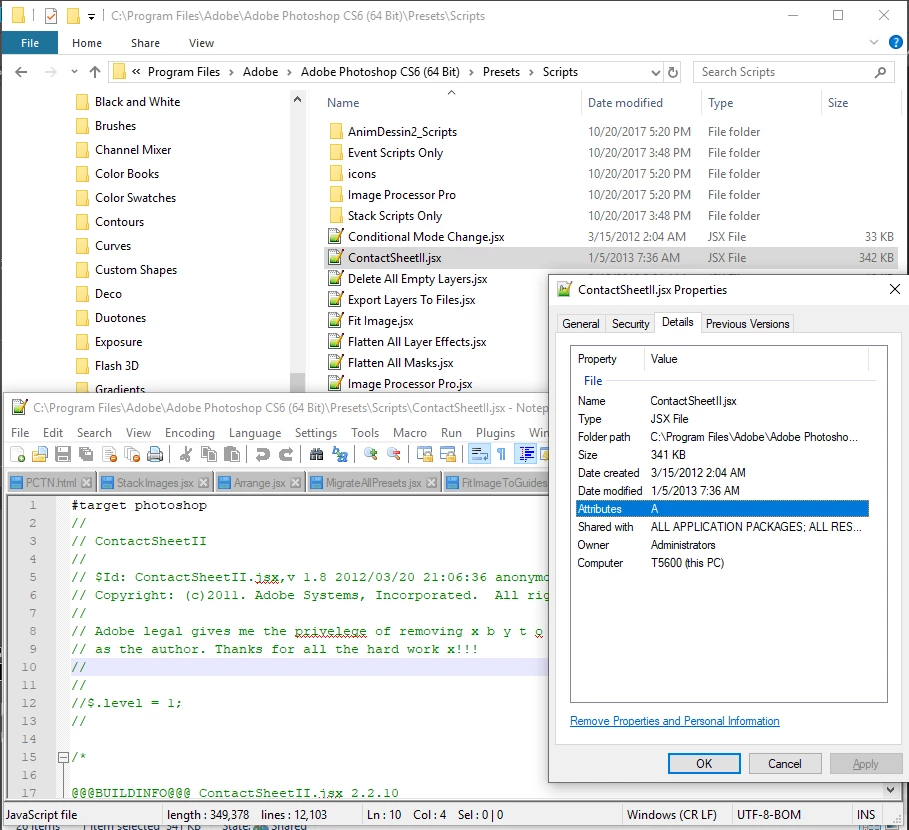Click the Synchronize Horizontal Scrolling icon
The height and width of the screenshot is (830, 909).
point(448,454)
